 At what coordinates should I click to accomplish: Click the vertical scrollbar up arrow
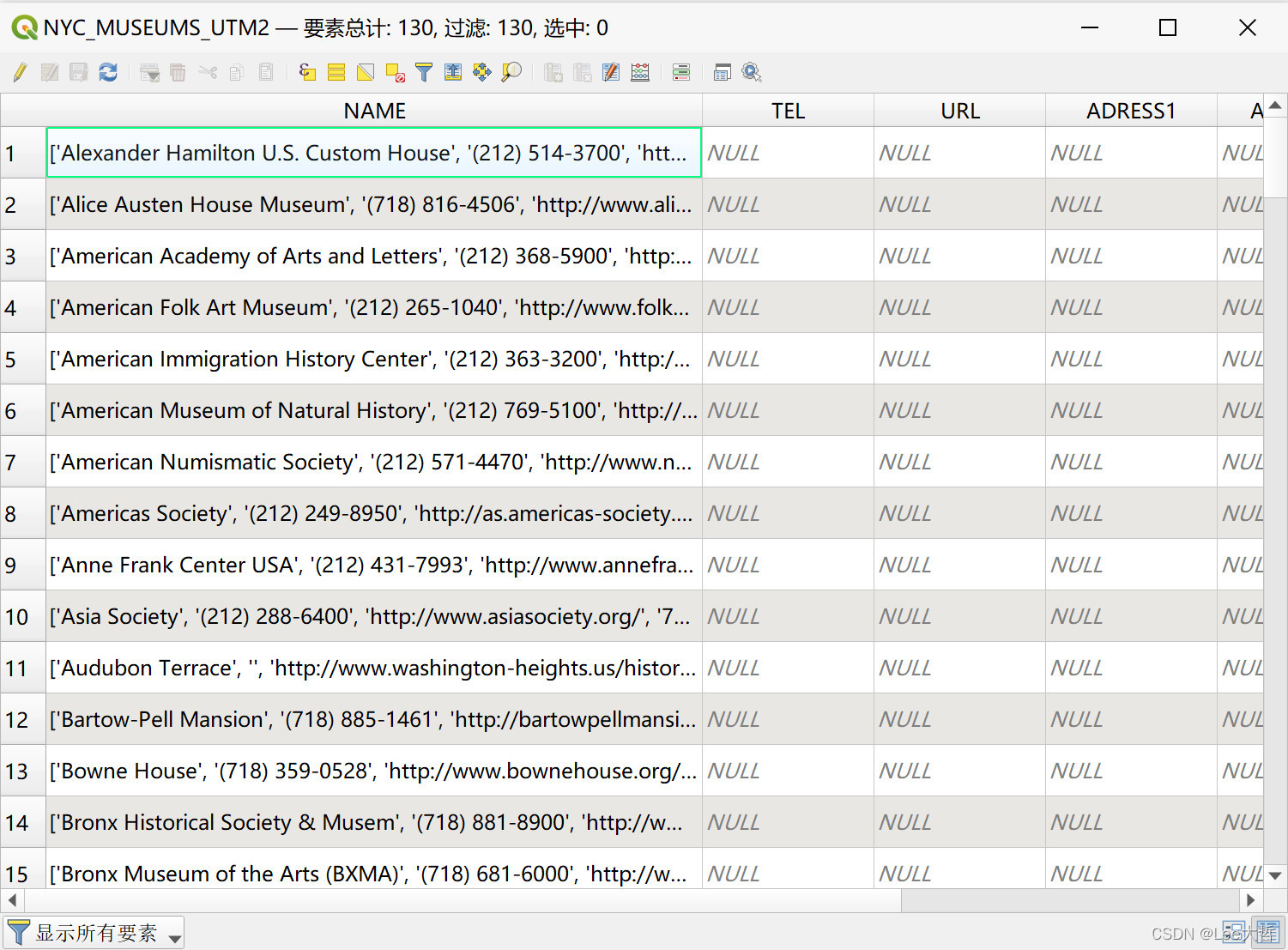click(x=1275, y=105)
